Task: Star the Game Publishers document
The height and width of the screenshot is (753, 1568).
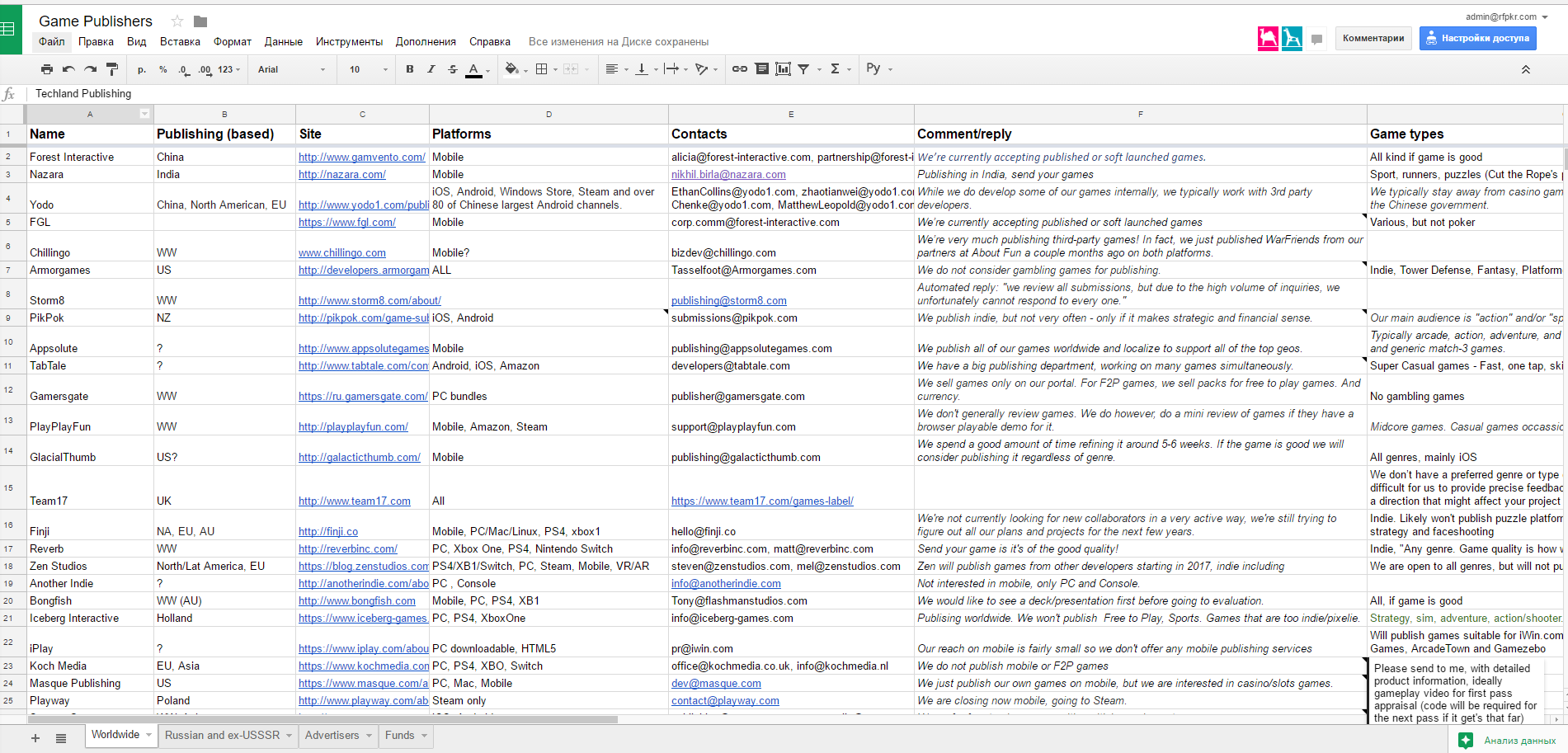Action: [177, 21]
